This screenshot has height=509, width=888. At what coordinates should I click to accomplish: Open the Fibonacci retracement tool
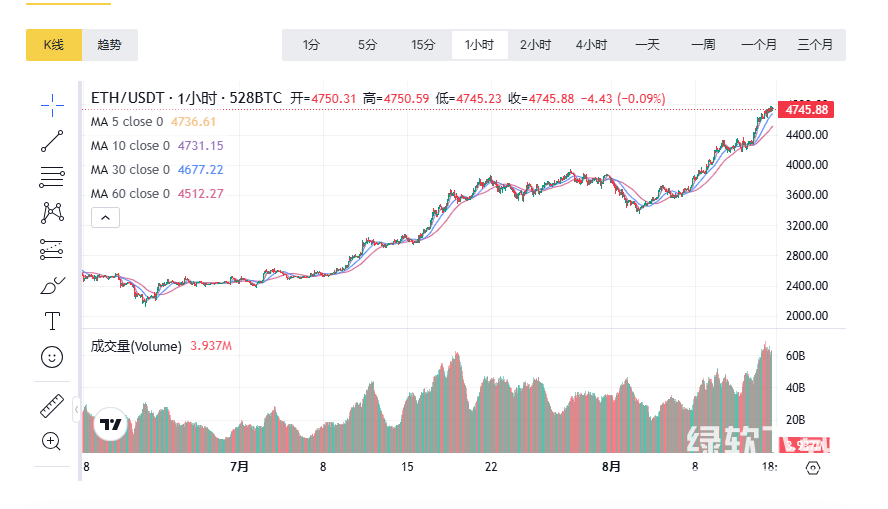[52, 178]
